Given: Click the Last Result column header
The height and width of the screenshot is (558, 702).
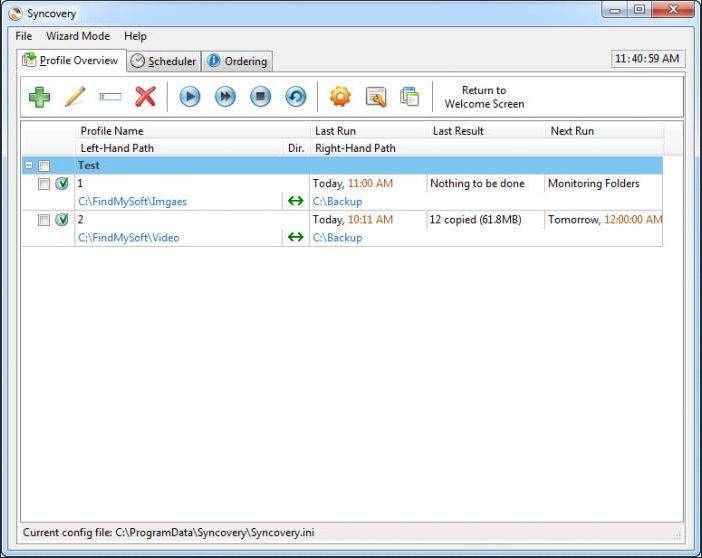Looking at the screenshot, I should pyautogui.click(x=458, y=131).
